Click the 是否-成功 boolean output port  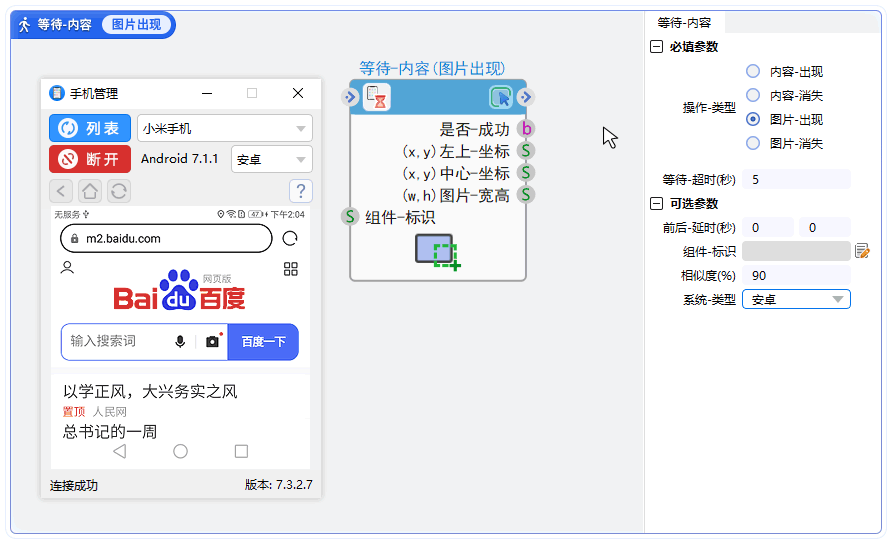click(x=526, y=129)
